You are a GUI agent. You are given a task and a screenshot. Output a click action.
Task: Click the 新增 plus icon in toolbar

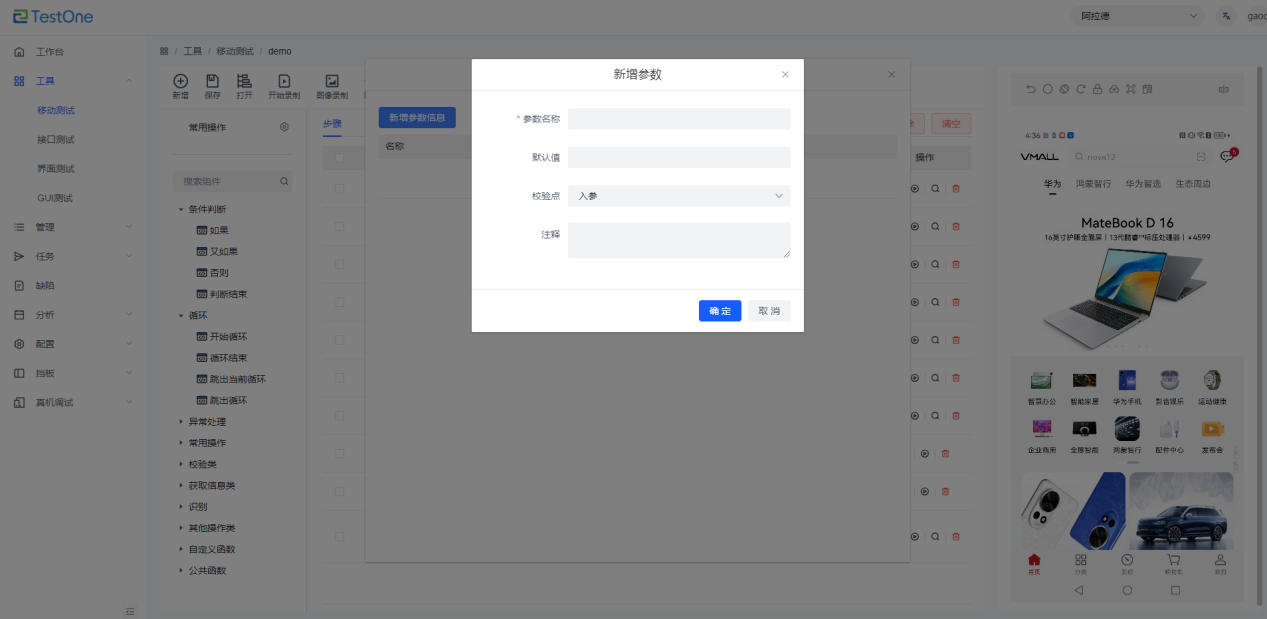[x=180, y=82]
